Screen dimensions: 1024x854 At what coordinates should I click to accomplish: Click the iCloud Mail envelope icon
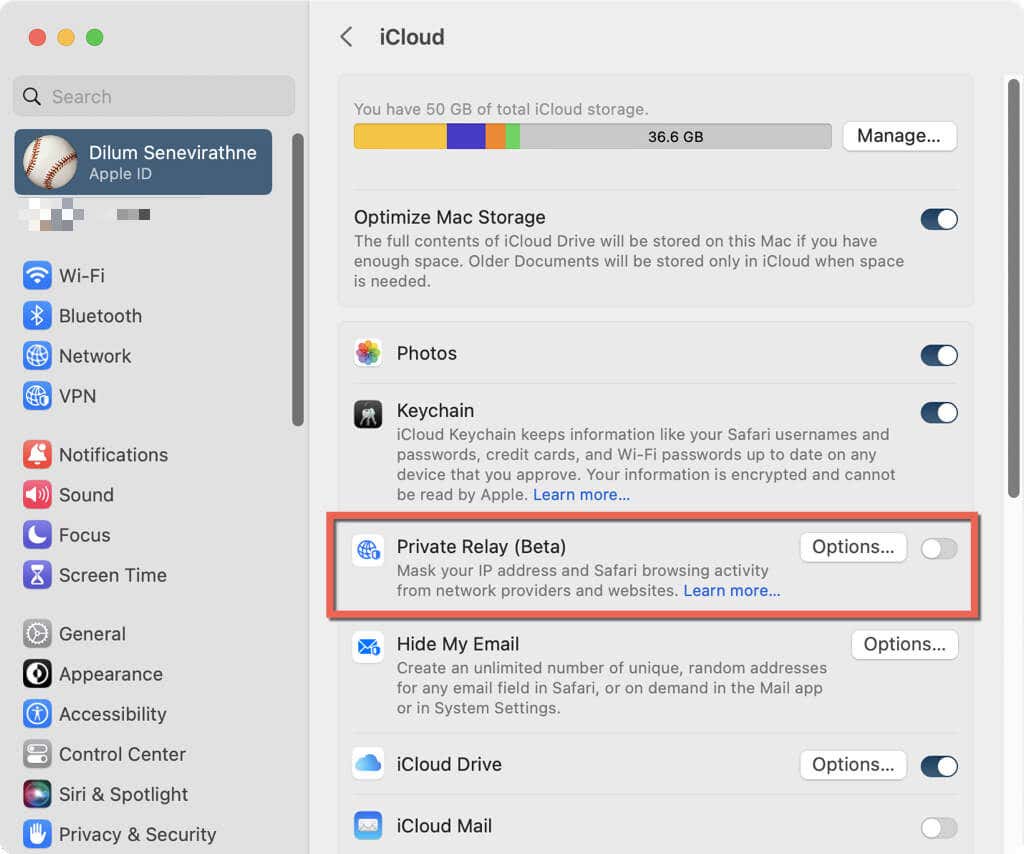point(368,825)
